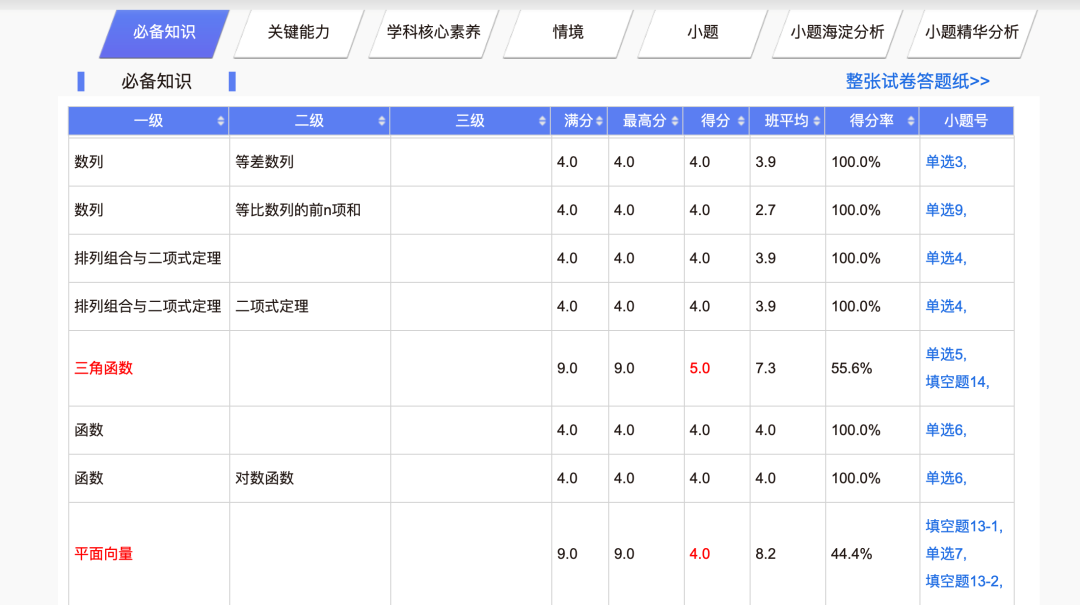This screenshot has width=1080, height=605.
Task: Open the 小题精华分析 tab
Action: [x=972, y=33]
